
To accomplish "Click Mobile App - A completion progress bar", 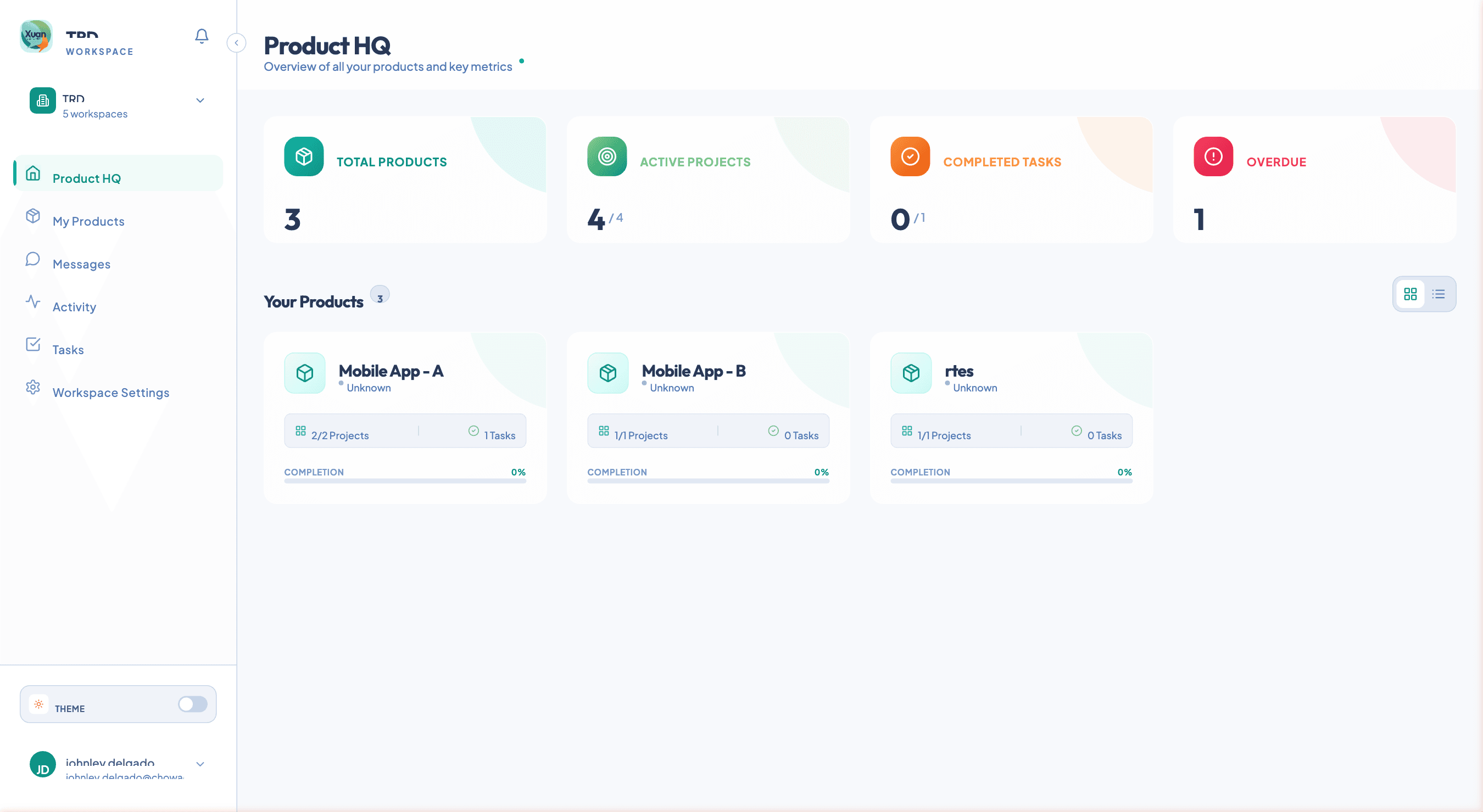I will click(405, 480).
